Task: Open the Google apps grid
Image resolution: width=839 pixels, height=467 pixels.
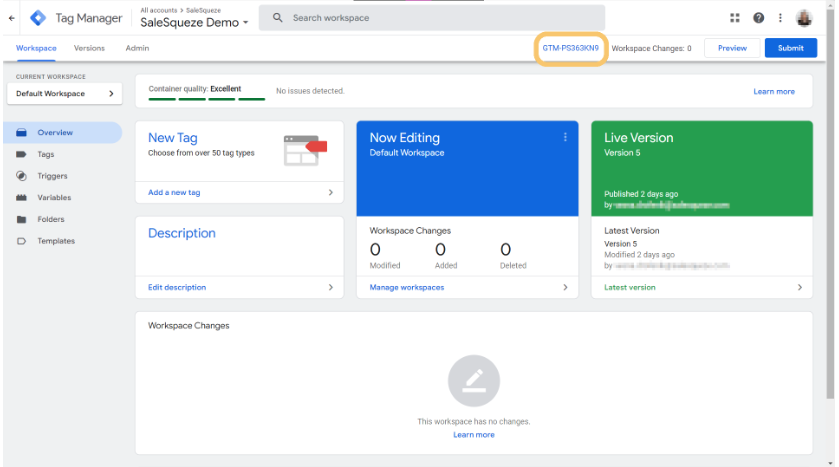Action: coord(735,18)
